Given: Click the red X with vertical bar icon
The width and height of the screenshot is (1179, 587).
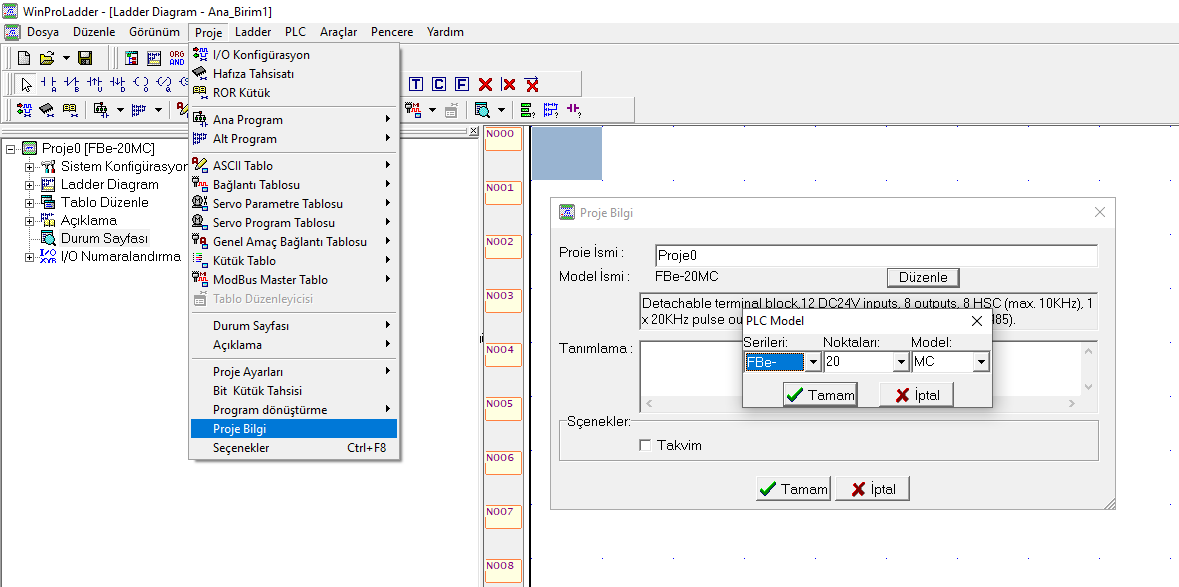Looking at the screenshot, I should (509, 84).
